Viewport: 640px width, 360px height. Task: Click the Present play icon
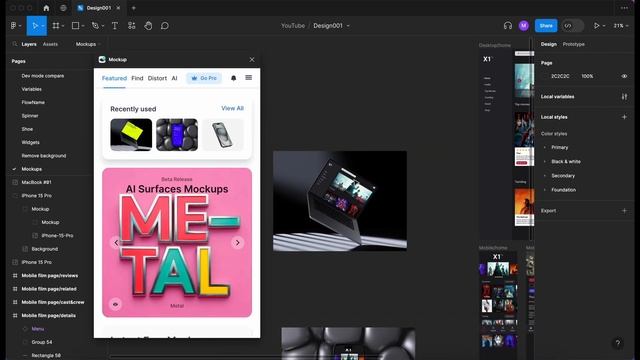tap(597, 26)
